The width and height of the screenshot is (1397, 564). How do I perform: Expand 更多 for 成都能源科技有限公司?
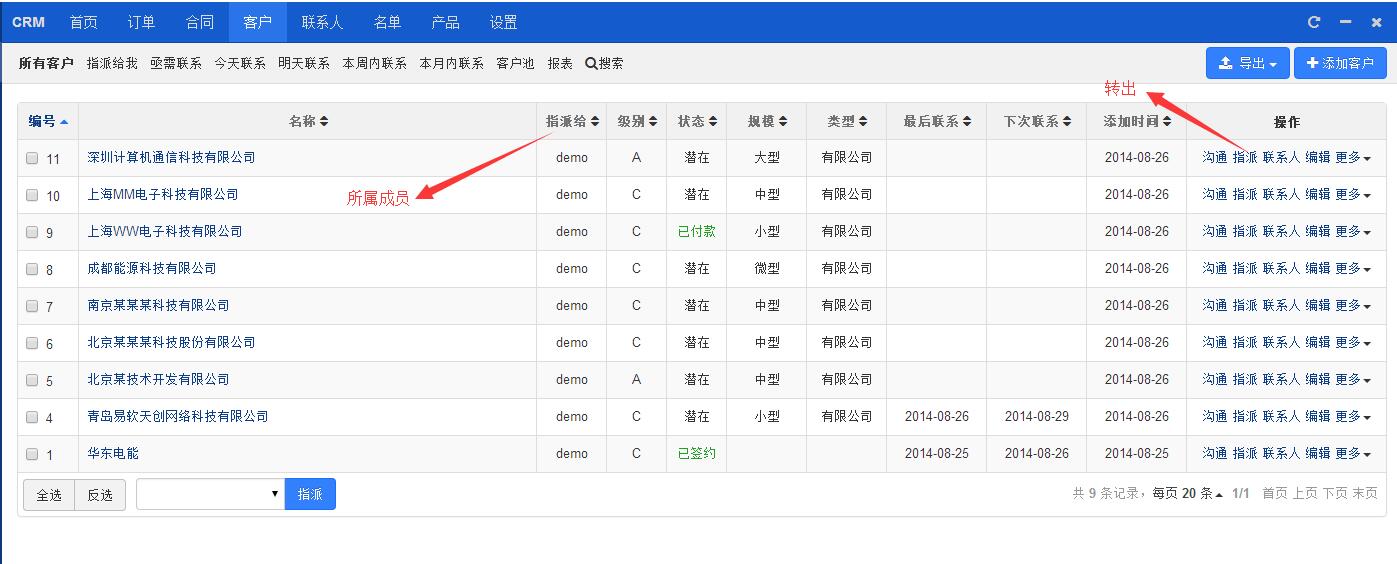click(1353, 268)
